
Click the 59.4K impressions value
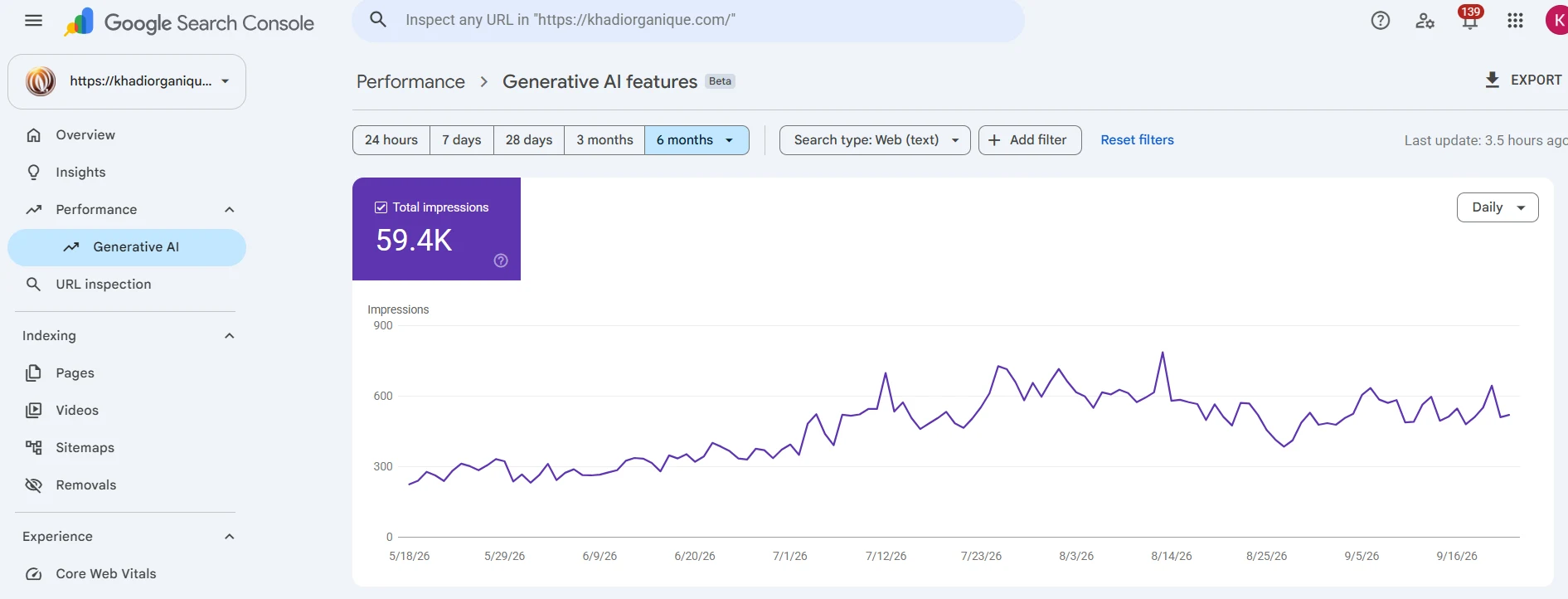[414, 241]
